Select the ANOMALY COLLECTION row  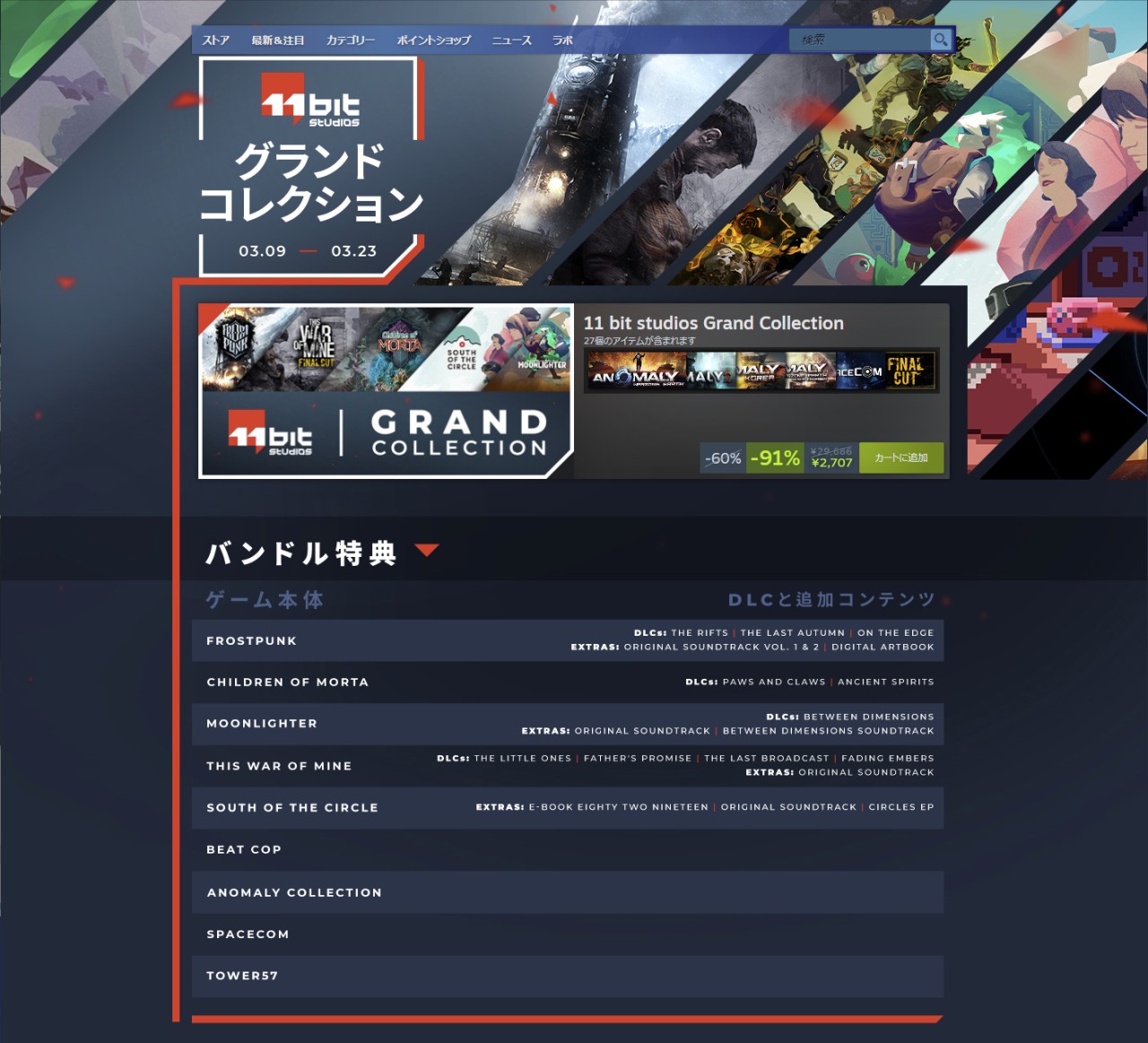(x=568, y=892)
